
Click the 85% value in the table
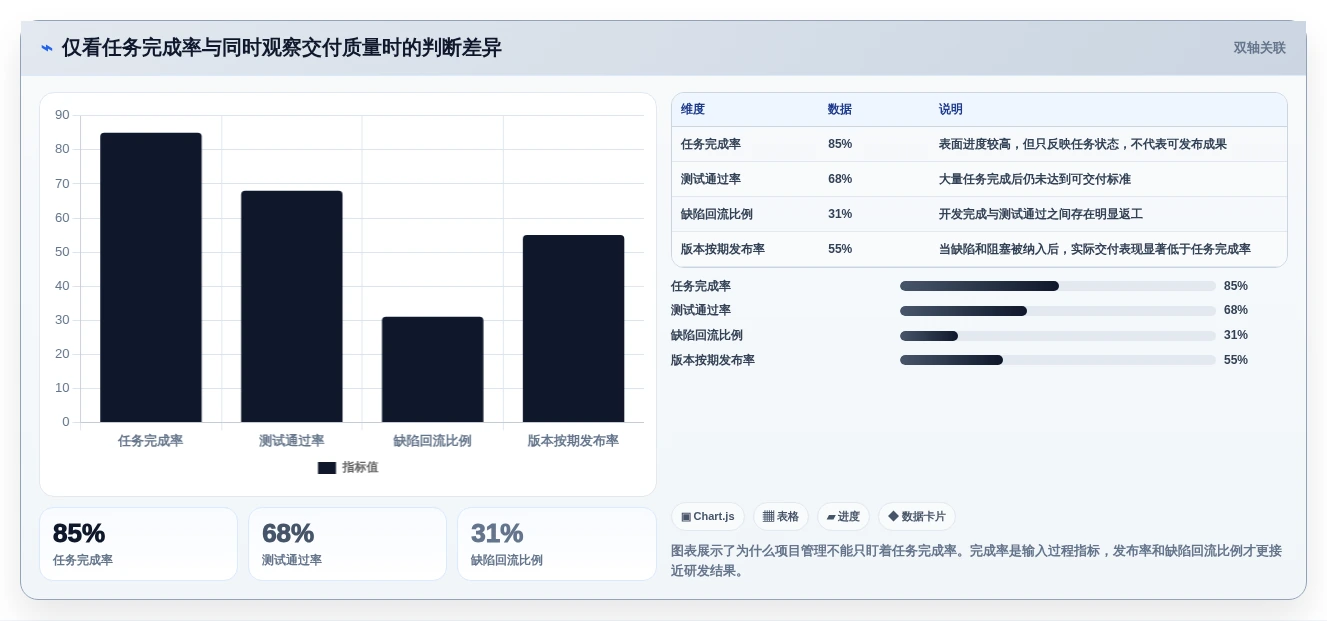tap(840, 144)
